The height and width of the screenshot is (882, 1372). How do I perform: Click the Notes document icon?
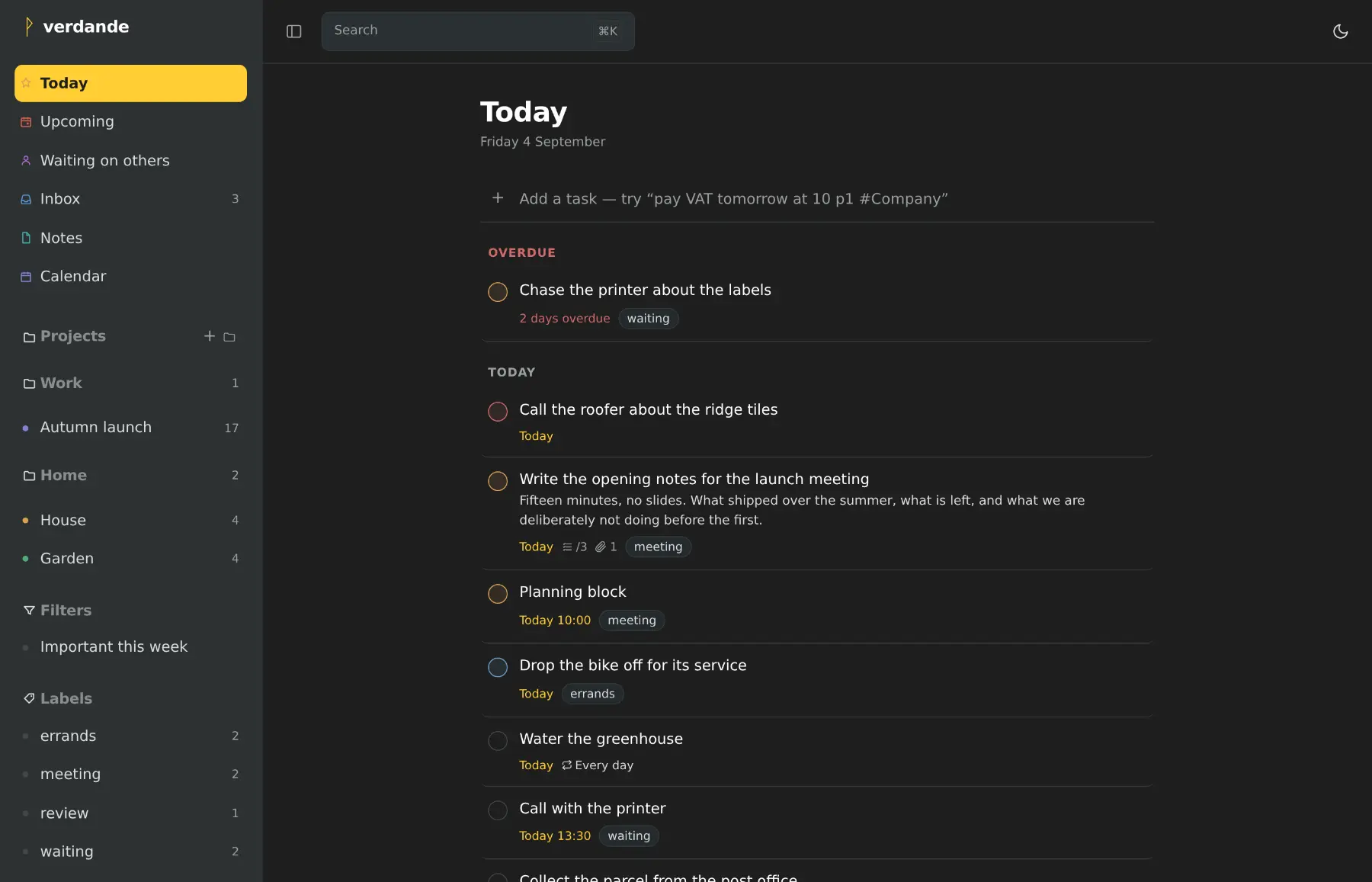[x=26, y=238]
